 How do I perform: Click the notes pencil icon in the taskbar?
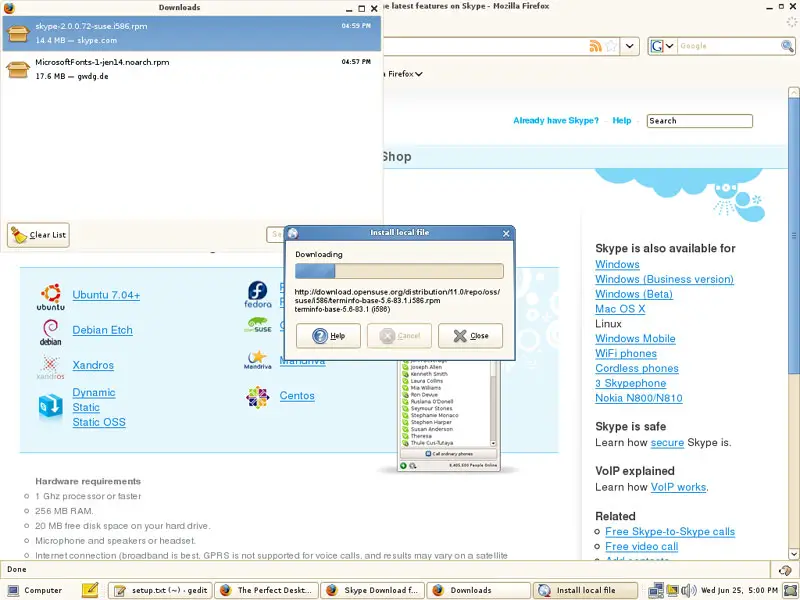(x=90, y=590)
